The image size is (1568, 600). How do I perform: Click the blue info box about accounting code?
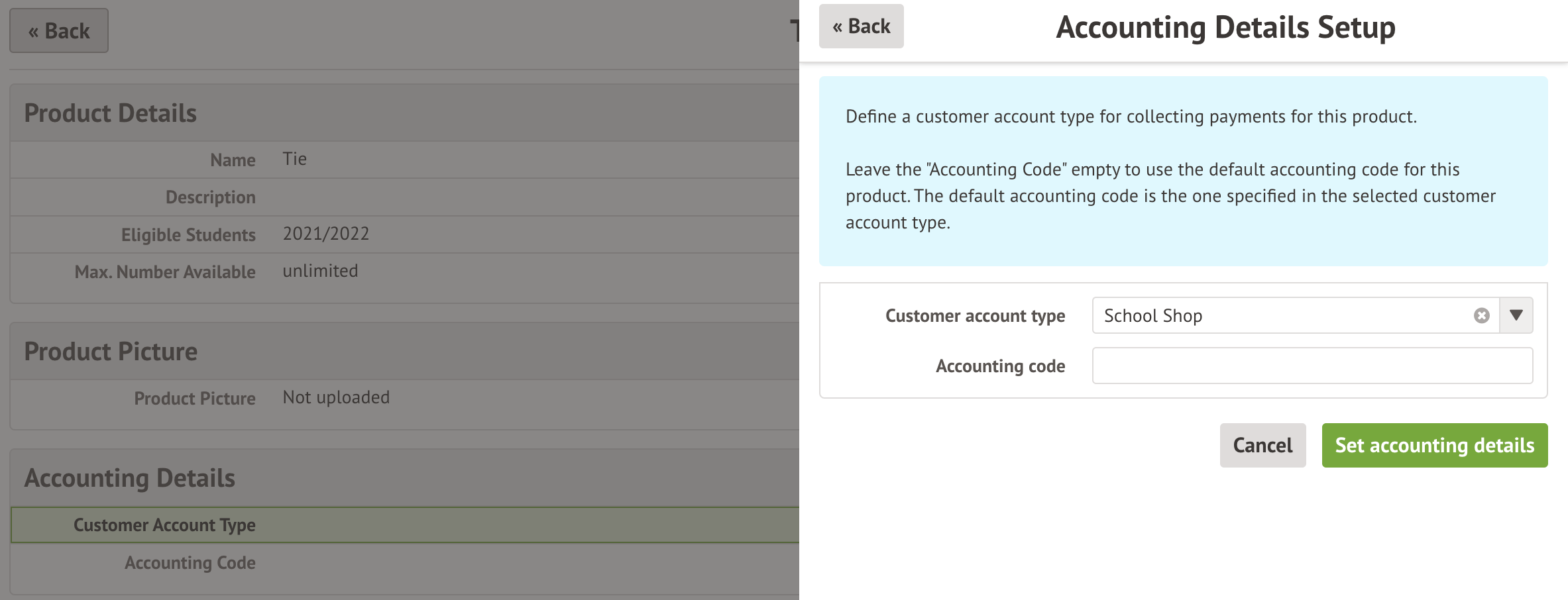1183,171
